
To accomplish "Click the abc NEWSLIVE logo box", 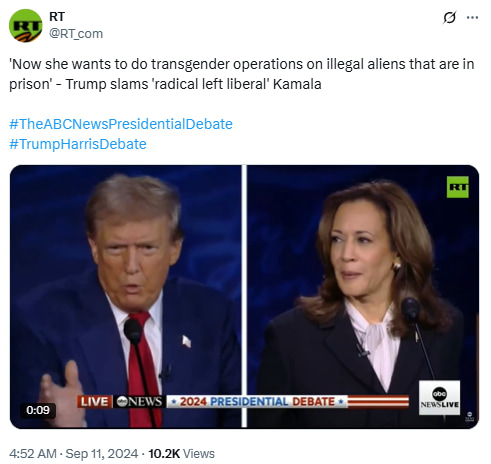I will click(439, 398).
